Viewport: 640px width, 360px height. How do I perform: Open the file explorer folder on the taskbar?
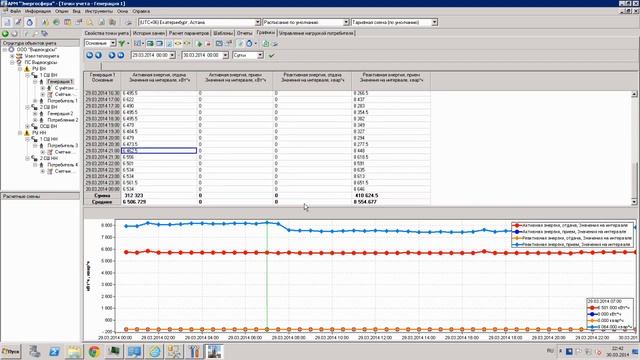[74, 351]
